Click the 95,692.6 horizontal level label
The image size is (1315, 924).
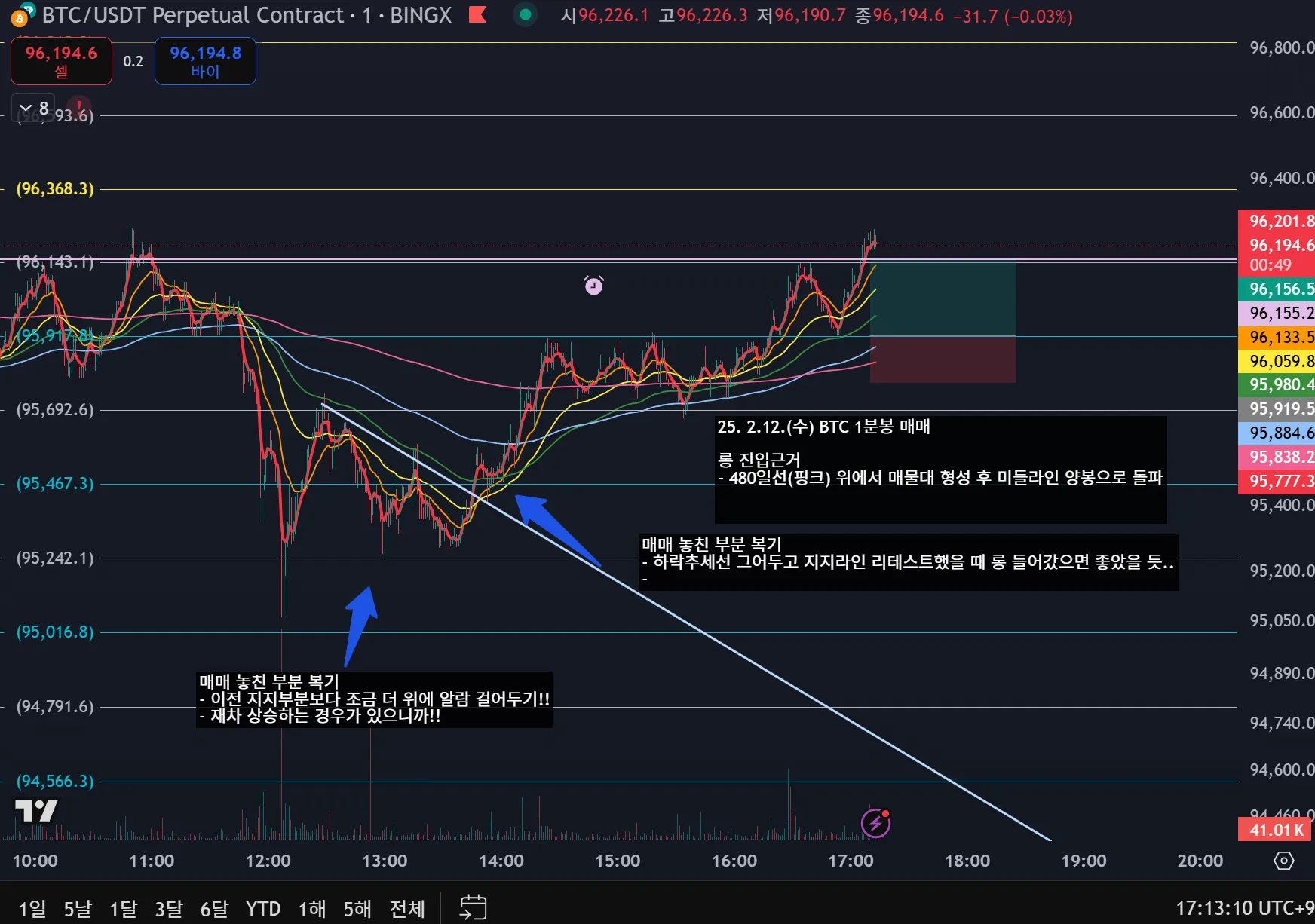click(x=55, y=410)
